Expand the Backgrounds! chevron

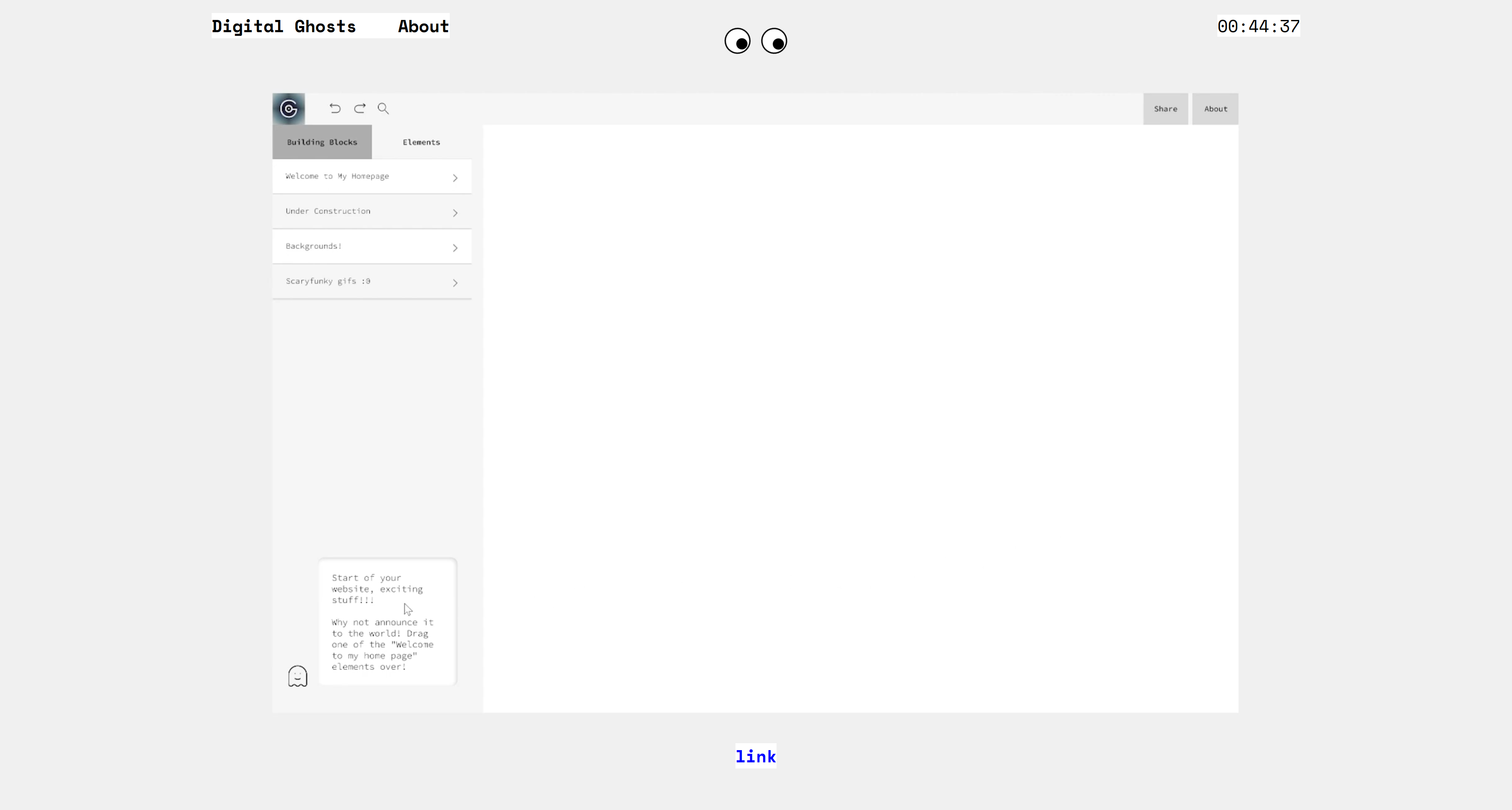click(455, 248)
